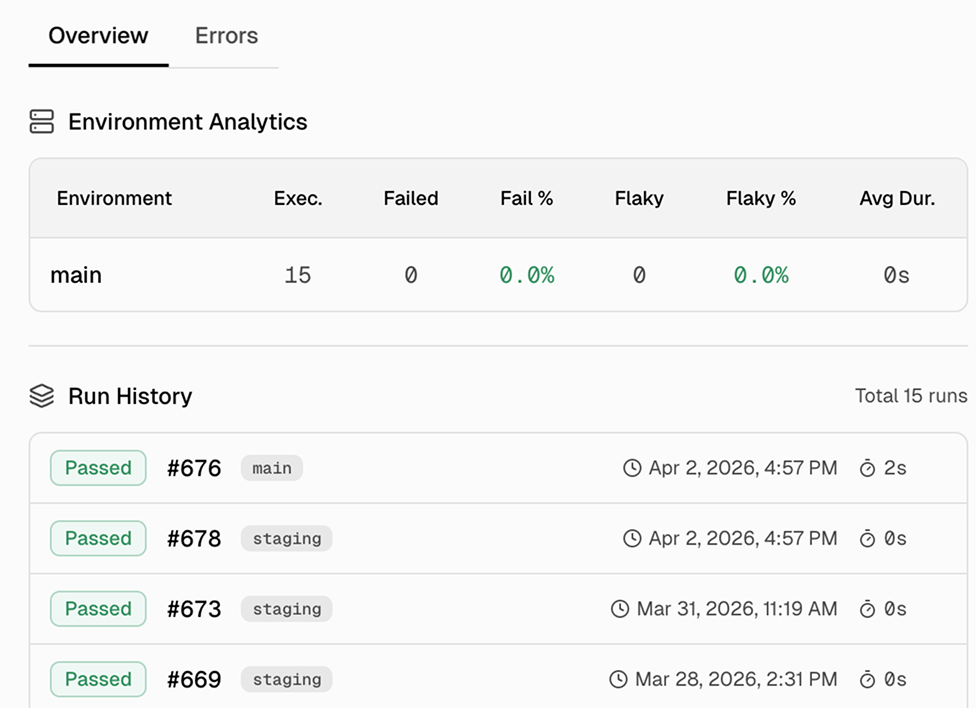Click the Passed badge for run #673
This screenshot has width=976, height=708.
[98, 608]
